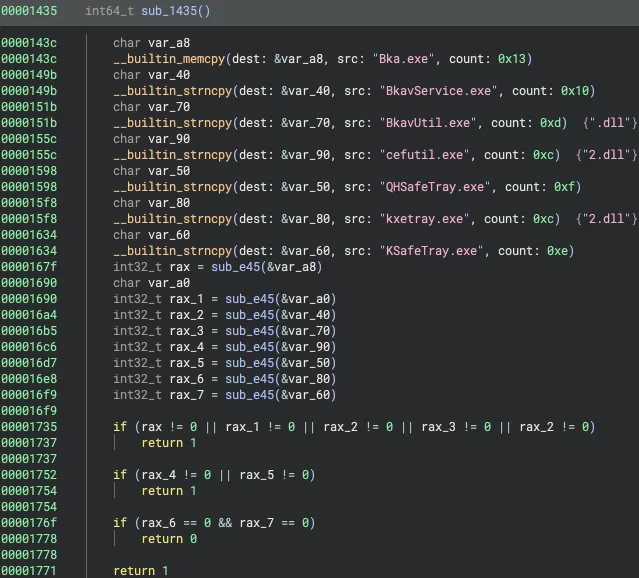Click the count value 0x10
This screenshot has width=639, height=578.
(575, 91)
